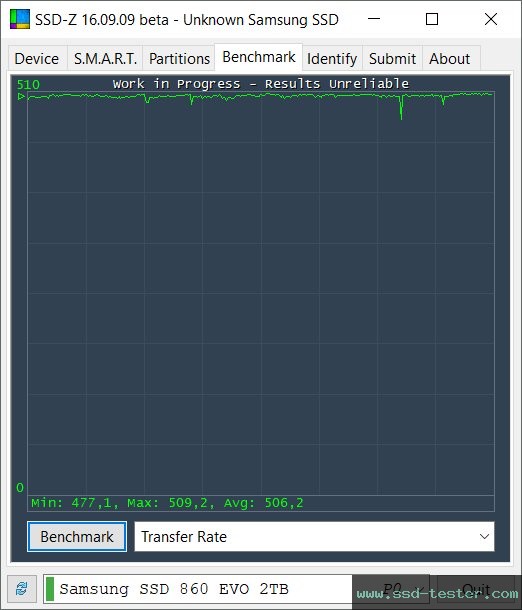Click the refresh arrows icon beside drive name
Screen dimensions: 522x610
pos(22,589)
